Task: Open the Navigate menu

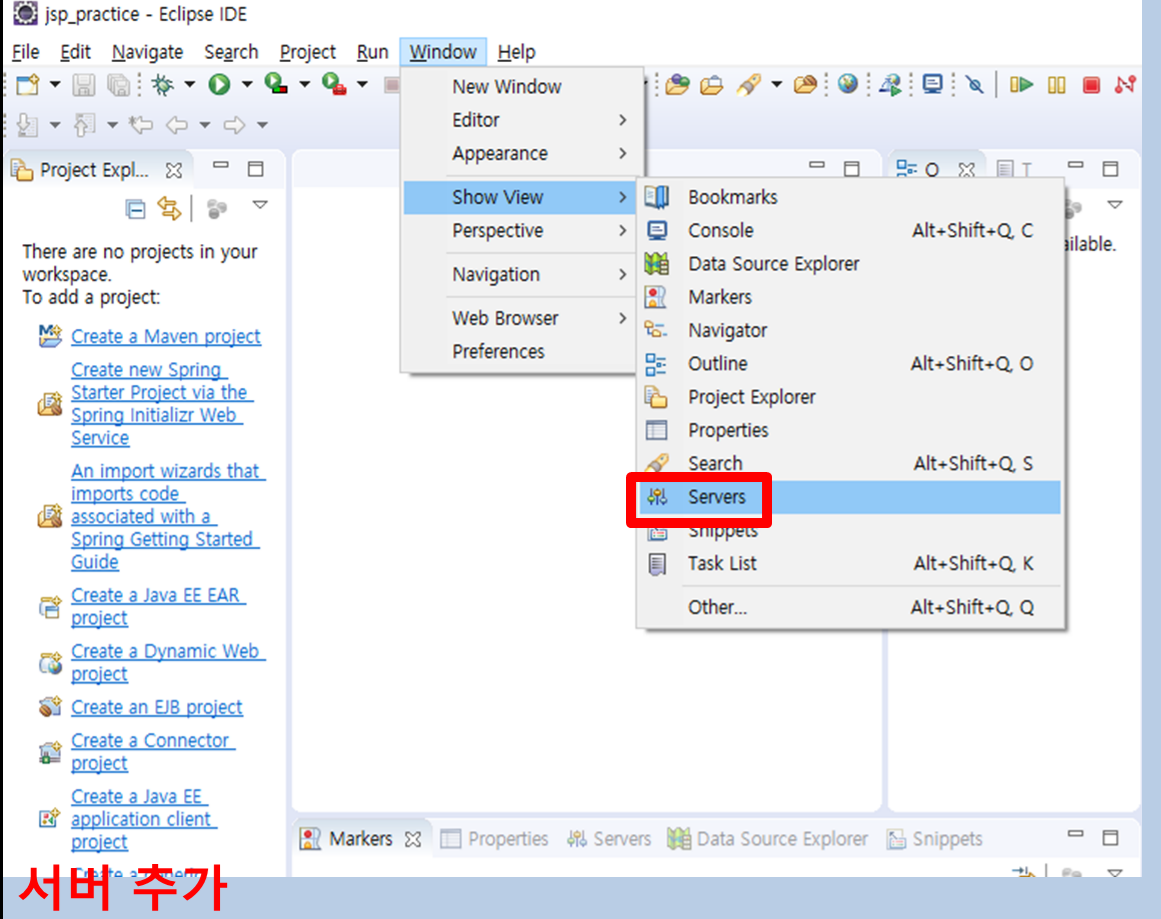Action: point(147,53)
